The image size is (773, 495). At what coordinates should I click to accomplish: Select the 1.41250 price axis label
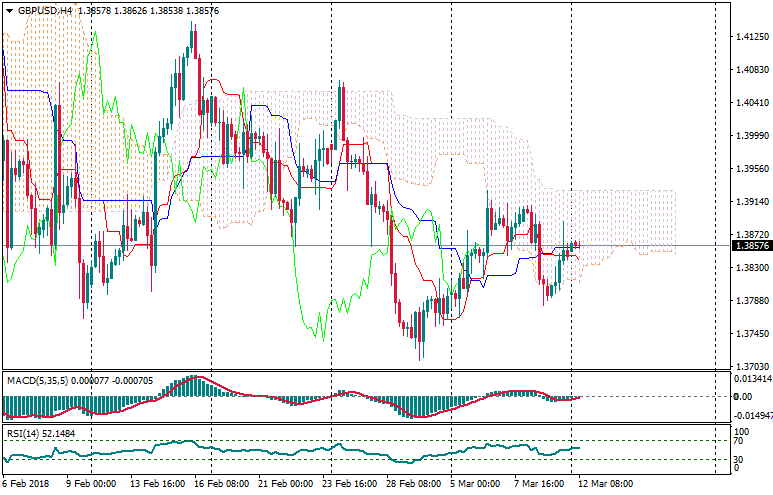pos(750,37)
